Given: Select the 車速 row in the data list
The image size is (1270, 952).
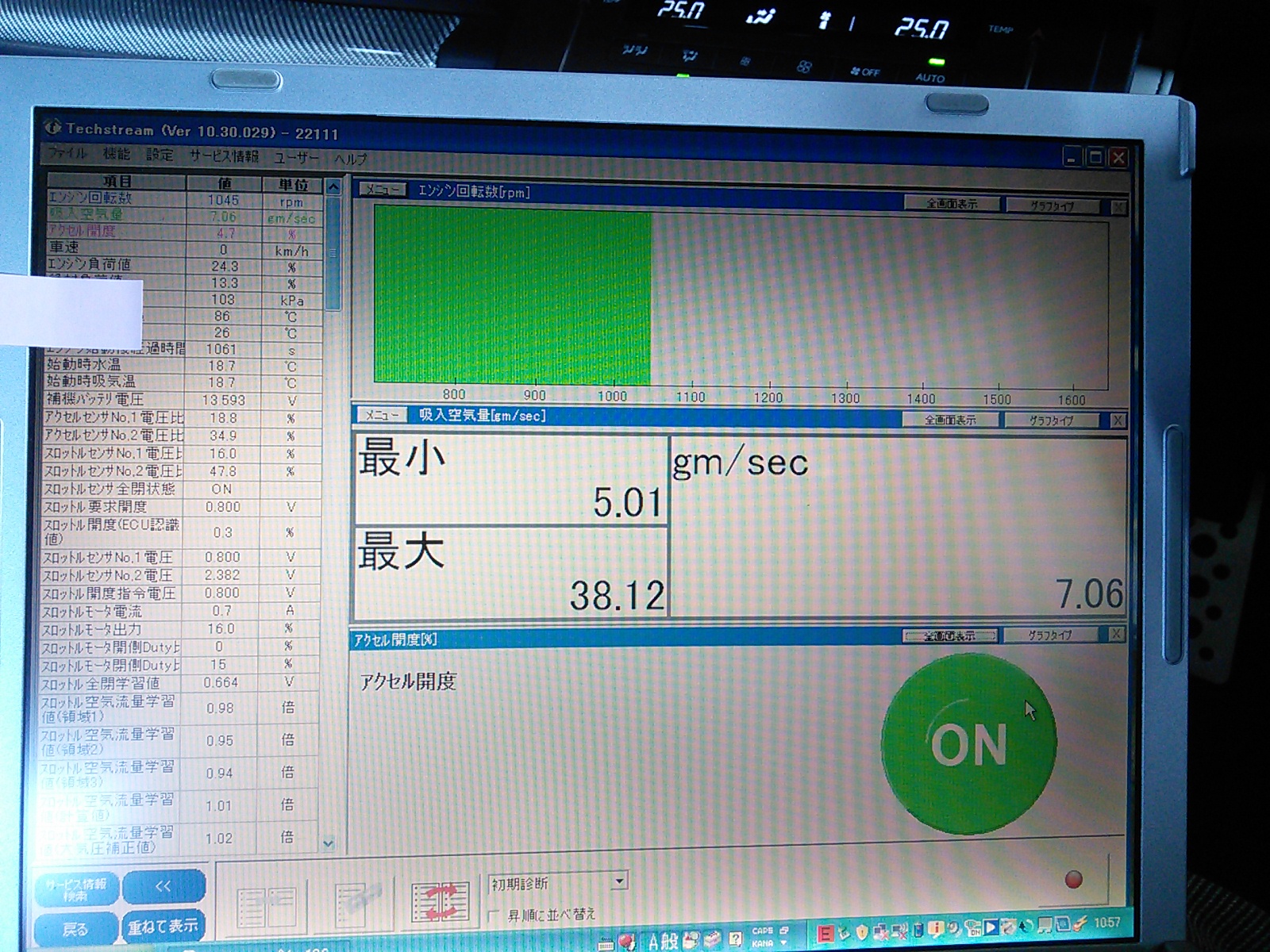Looking at the screenshot, I should tap(184, 249).
